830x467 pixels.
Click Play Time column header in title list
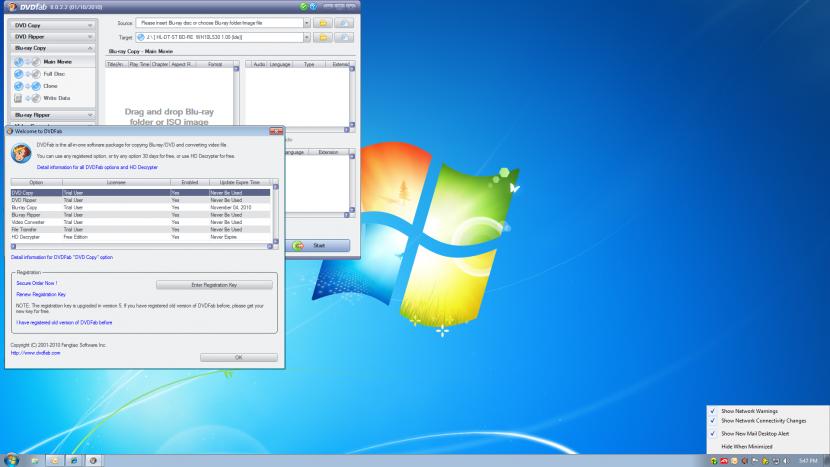(x=140, y=64)
